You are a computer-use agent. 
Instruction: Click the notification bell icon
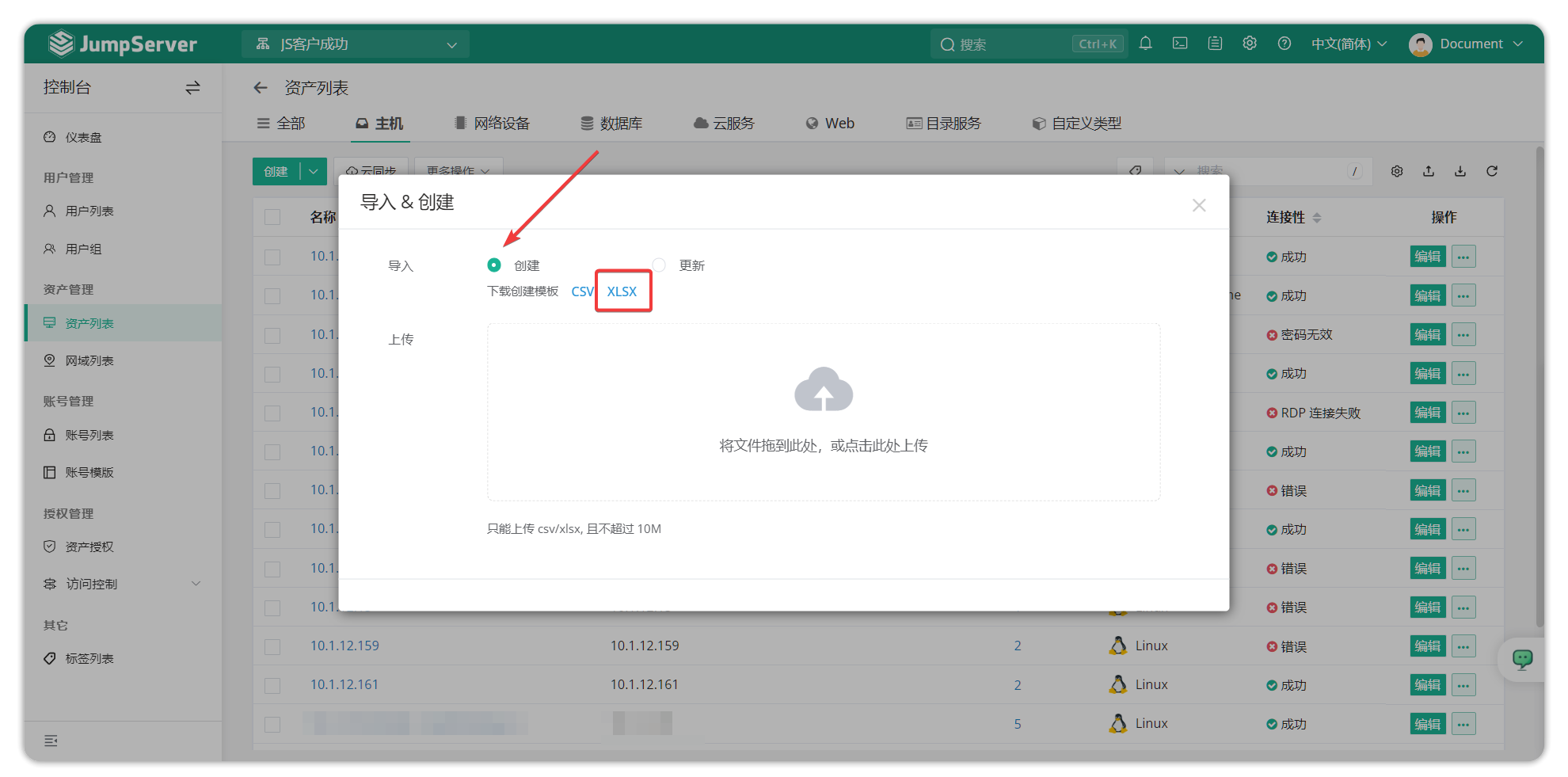coord(1145,44)
